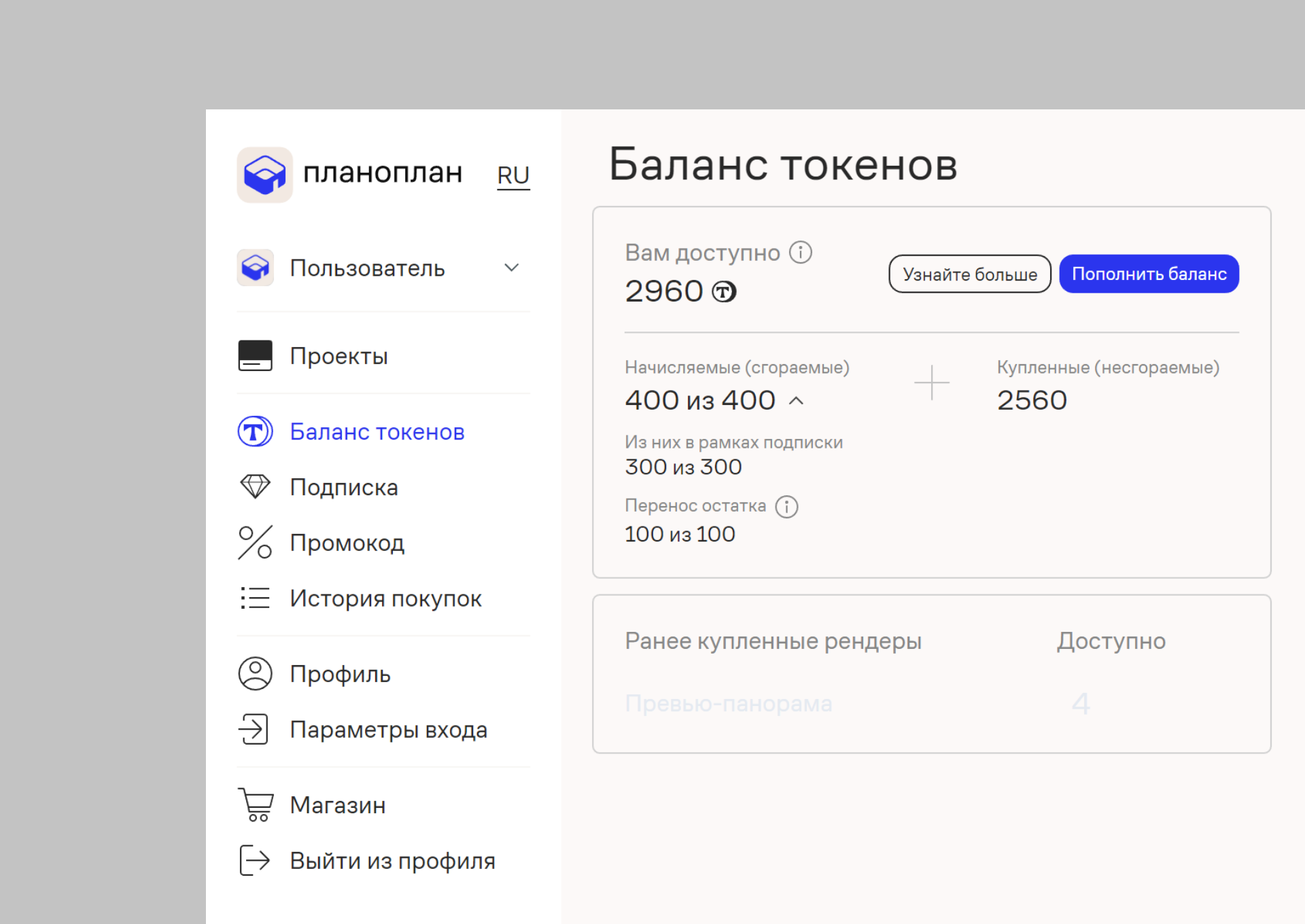1305x924 pixels.
Task: Click the Магазин shopping cart icon
Action: 255,804
